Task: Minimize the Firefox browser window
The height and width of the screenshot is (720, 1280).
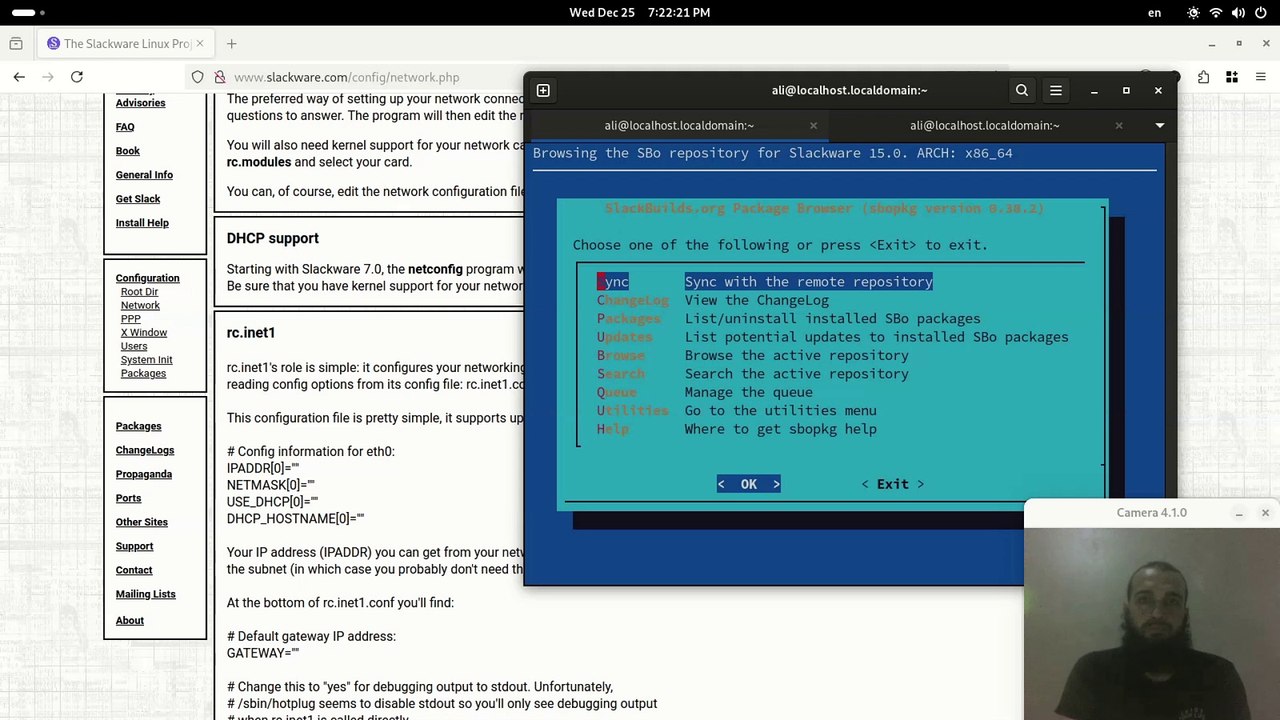Action: (x=1212, y=44)
